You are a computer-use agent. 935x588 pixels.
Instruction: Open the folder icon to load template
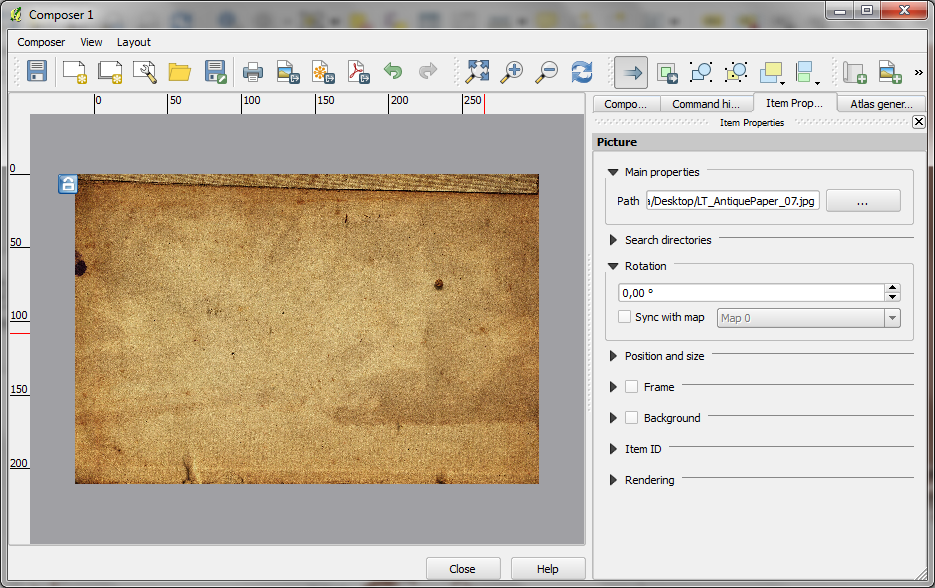(180, 72)
